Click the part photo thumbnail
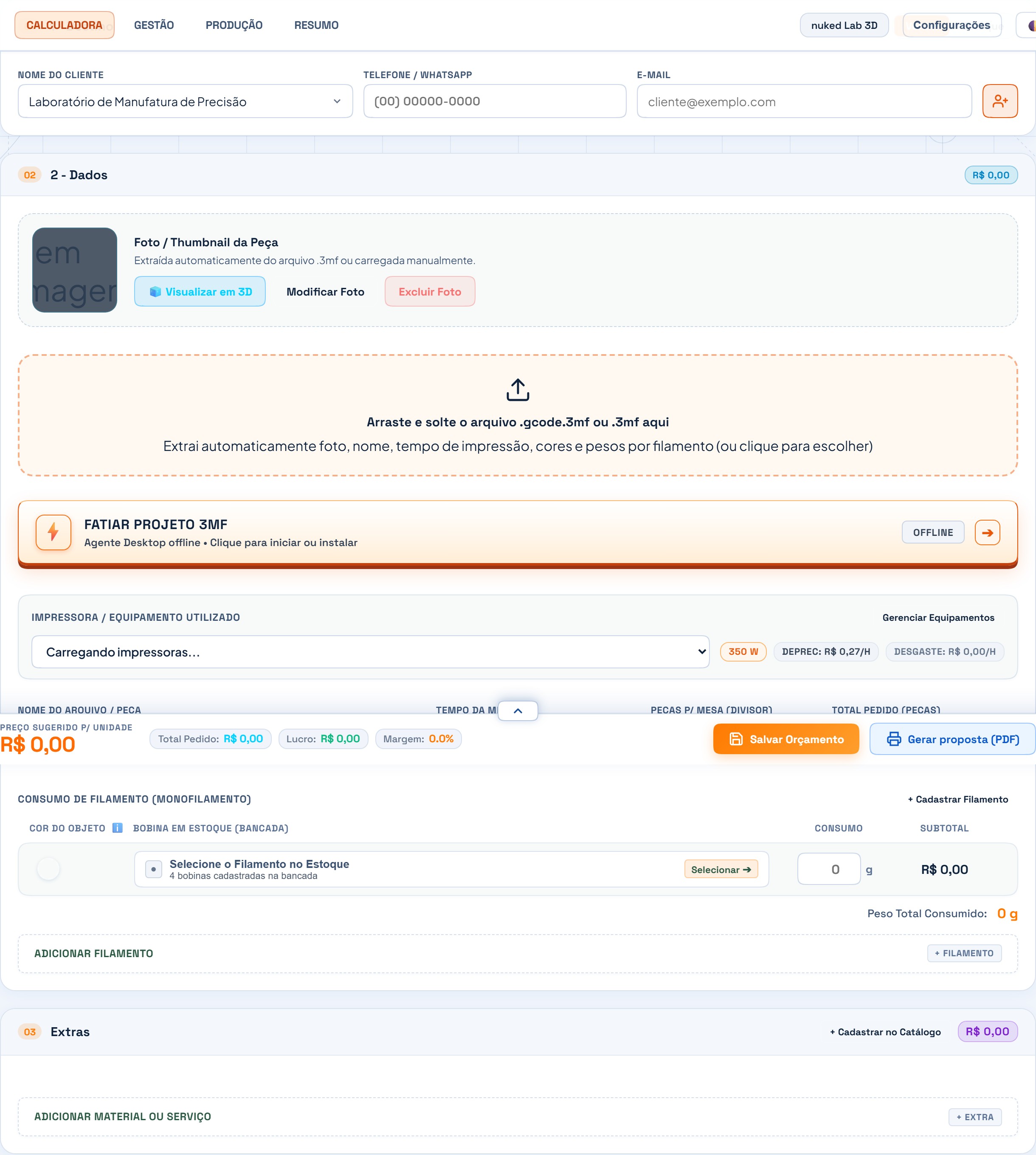The width and height of the screenshot is (1036, 1155). (75, 270)
